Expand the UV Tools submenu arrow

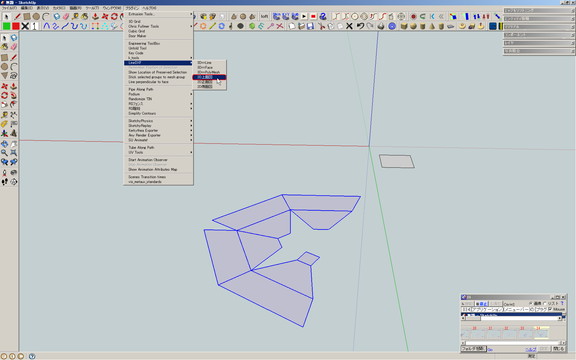pos(191,152)
